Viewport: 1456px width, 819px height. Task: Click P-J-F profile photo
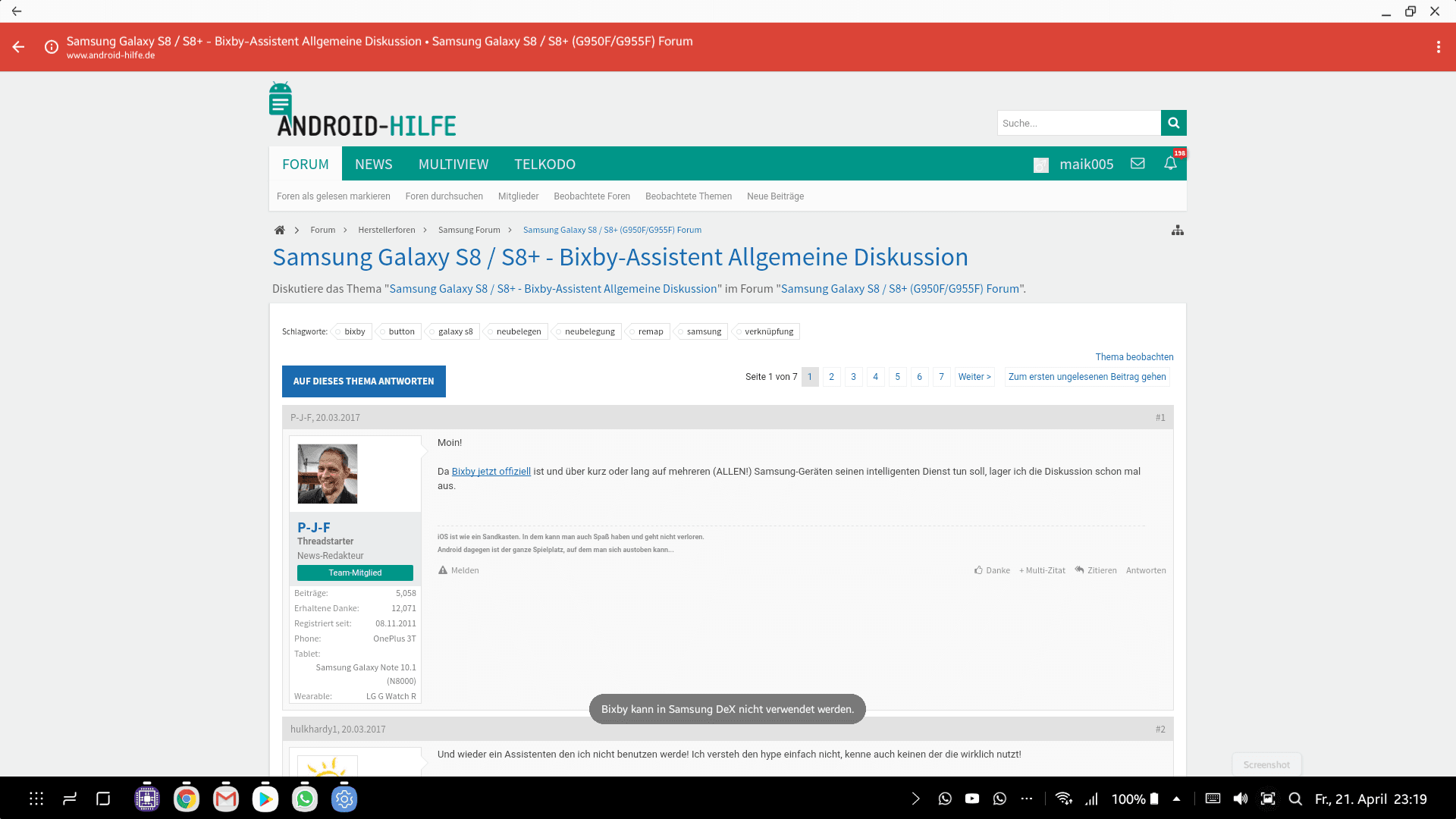(x=328, y=474)
